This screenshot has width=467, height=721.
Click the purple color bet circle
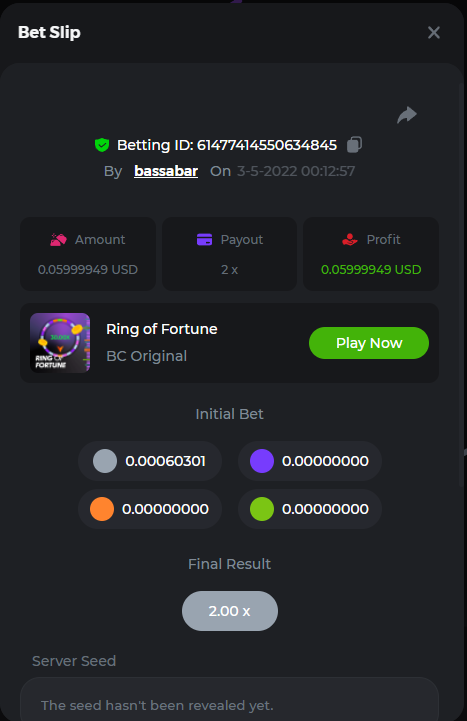pos(262,461)
